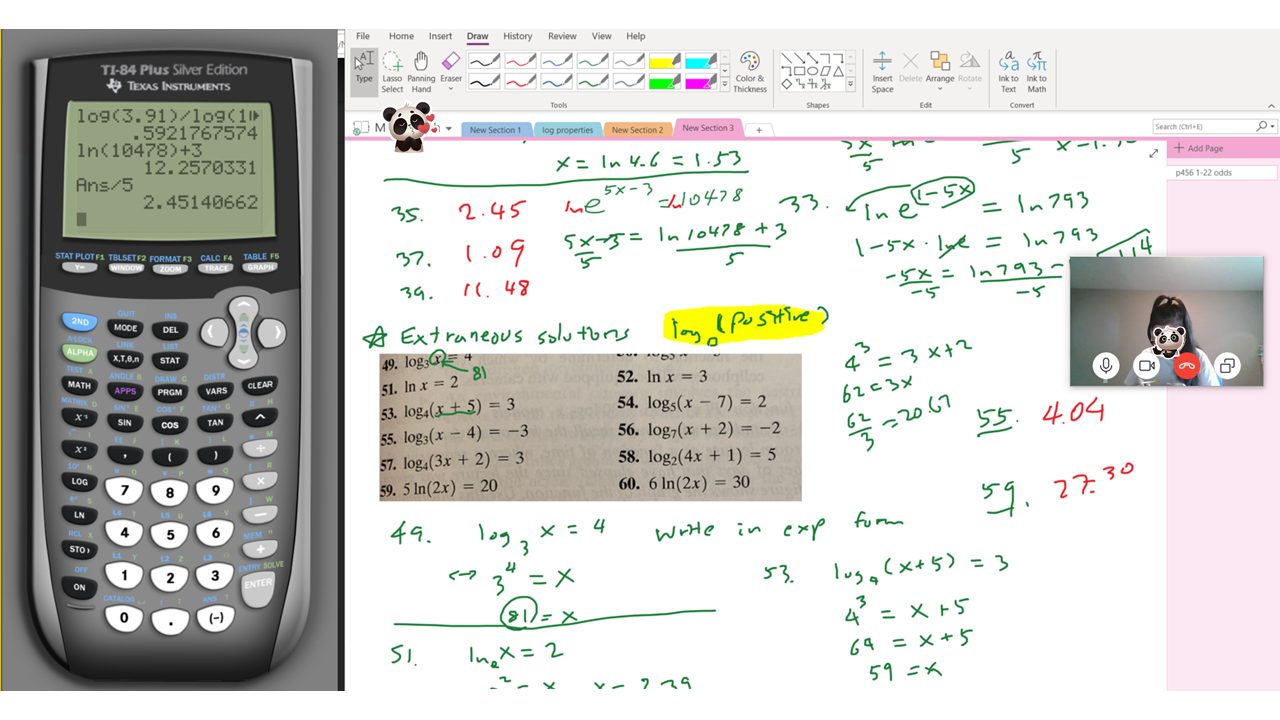Viewport: 1280px width, 720px height.
Task: Mute the microphone in video call
Action: click(x=1106, y=366)
